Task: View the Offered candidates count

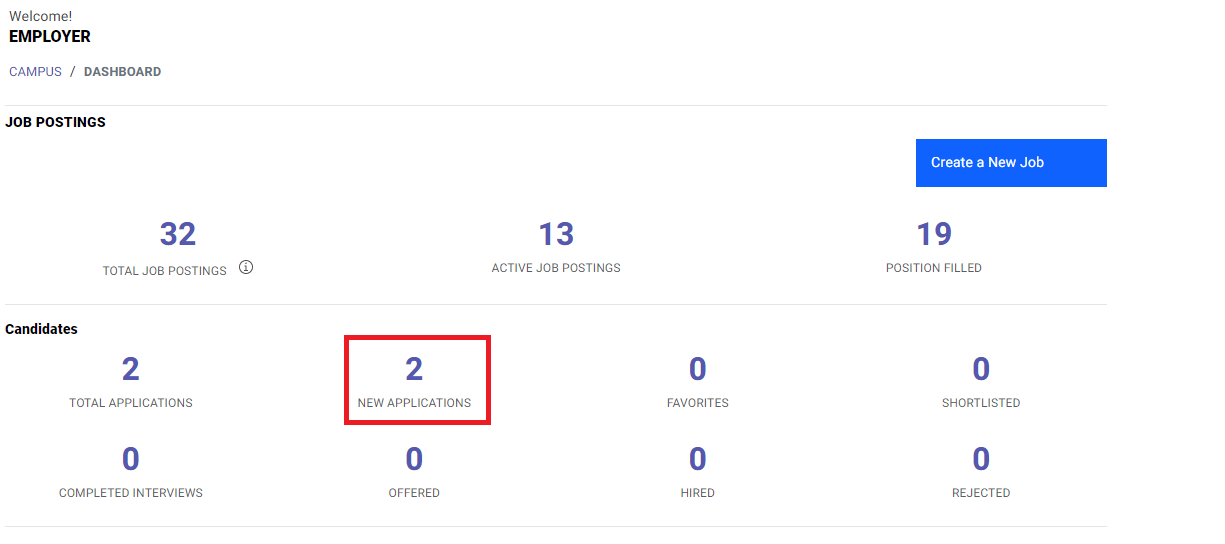Action: click(x=414, y=459)
